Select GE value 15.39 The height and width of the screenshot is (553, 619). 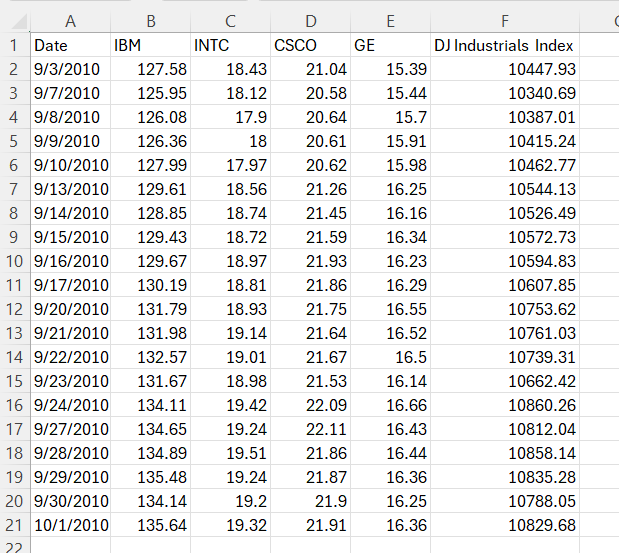(x=390, y=69)
